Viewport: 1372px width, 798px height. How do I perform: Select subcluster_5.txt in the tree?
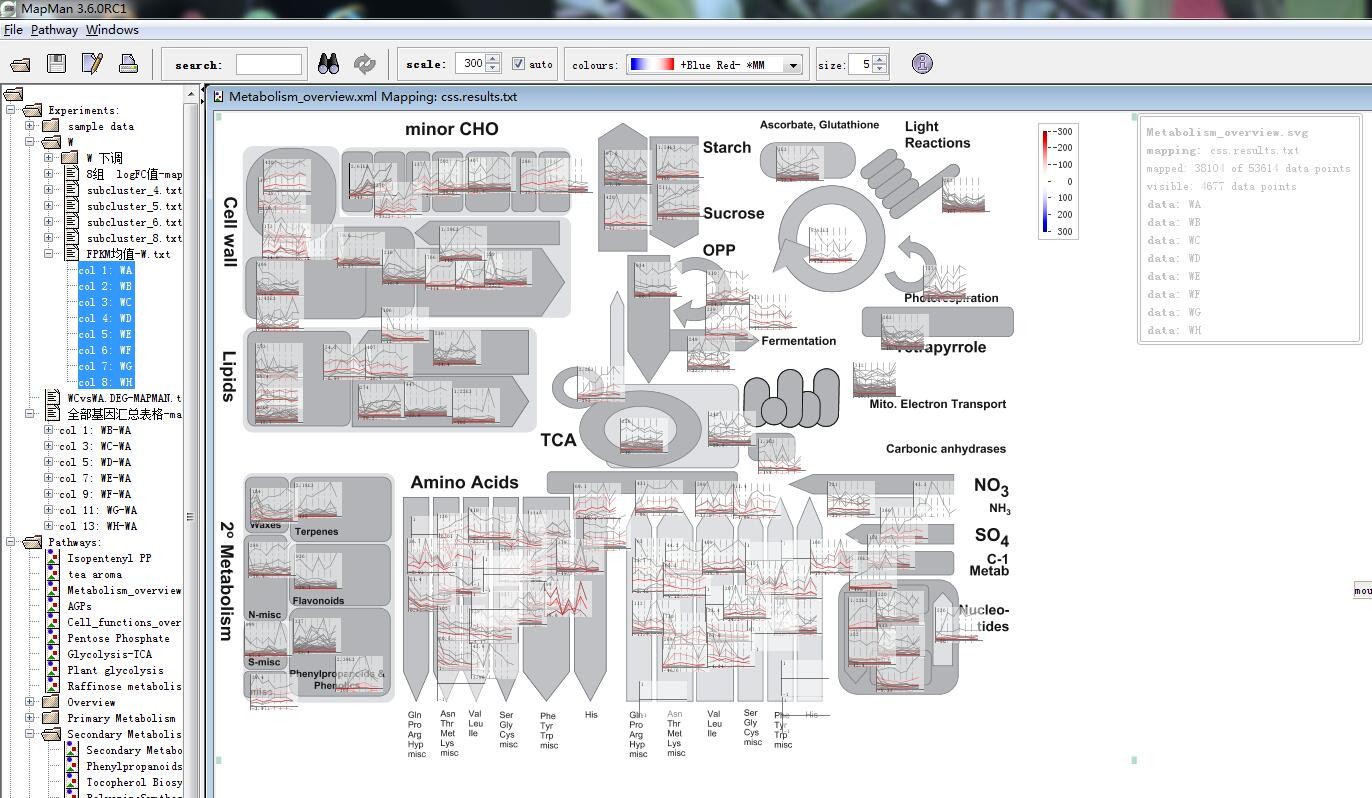[x=133, y=206]
